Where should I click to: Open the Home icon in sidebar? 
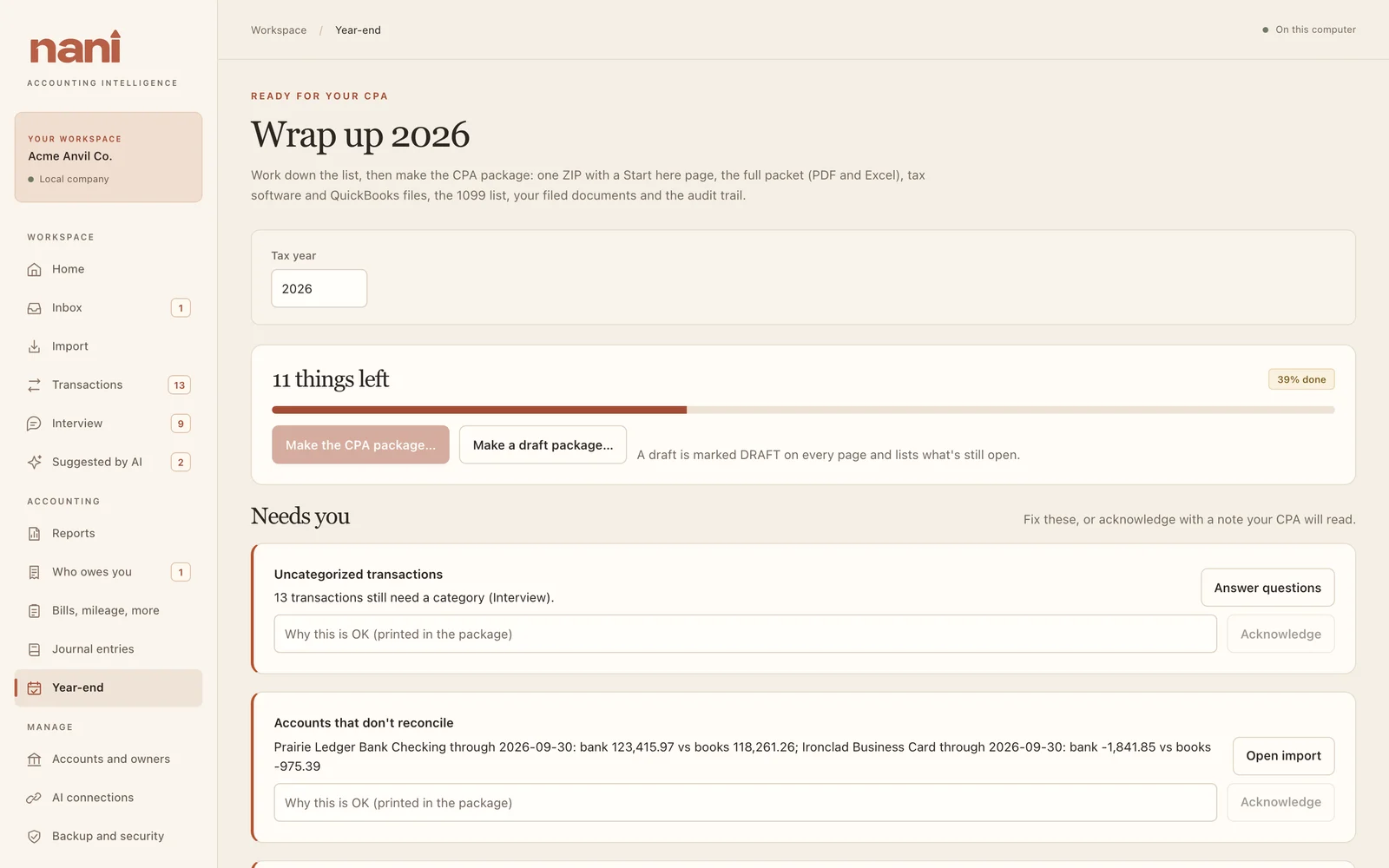(x=34, y=269)
